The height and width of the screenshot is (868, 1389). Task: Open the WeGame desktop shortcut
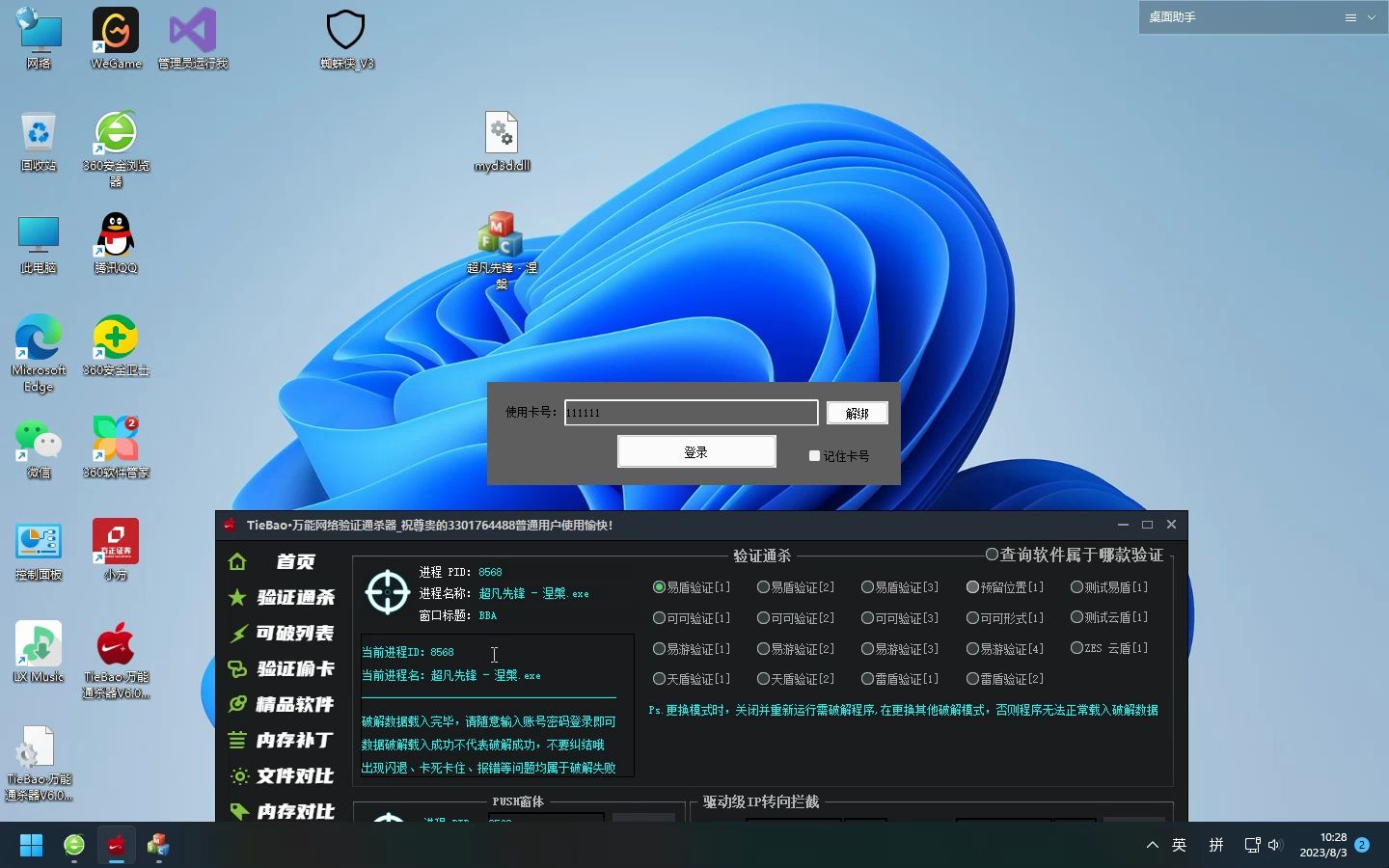(x=116, y=39)
